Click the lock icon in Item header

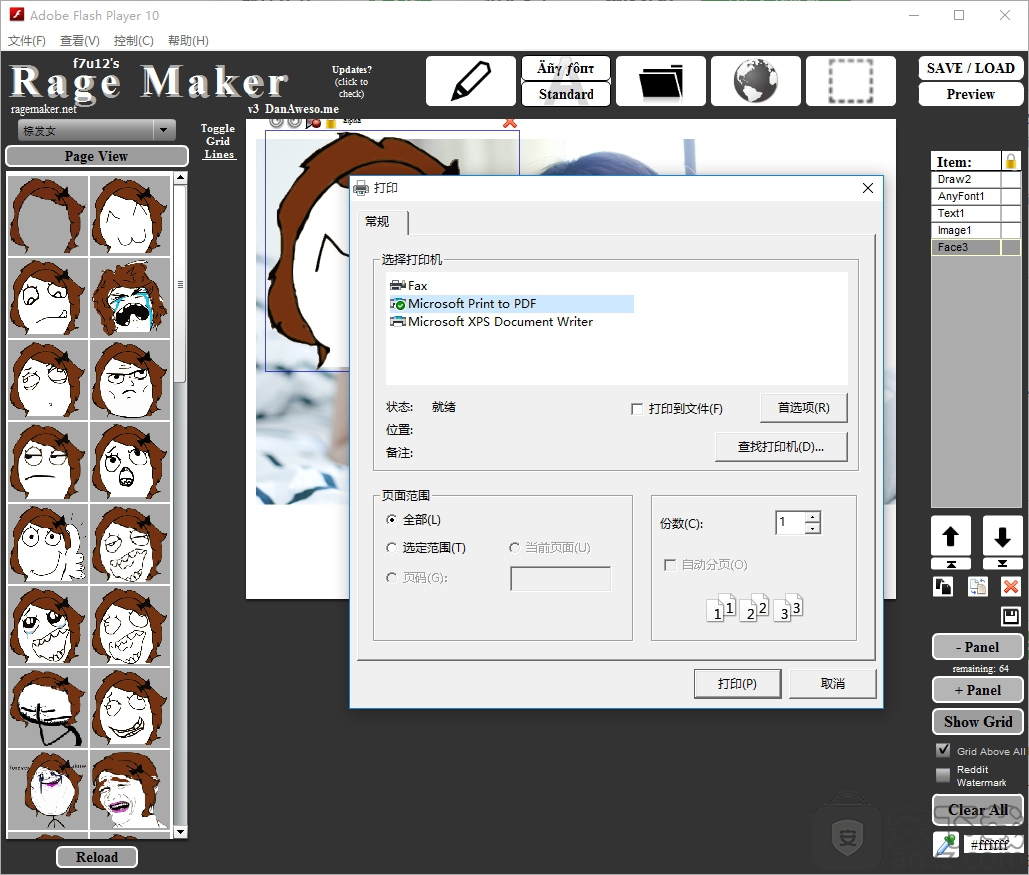[x=1011, y=161]
